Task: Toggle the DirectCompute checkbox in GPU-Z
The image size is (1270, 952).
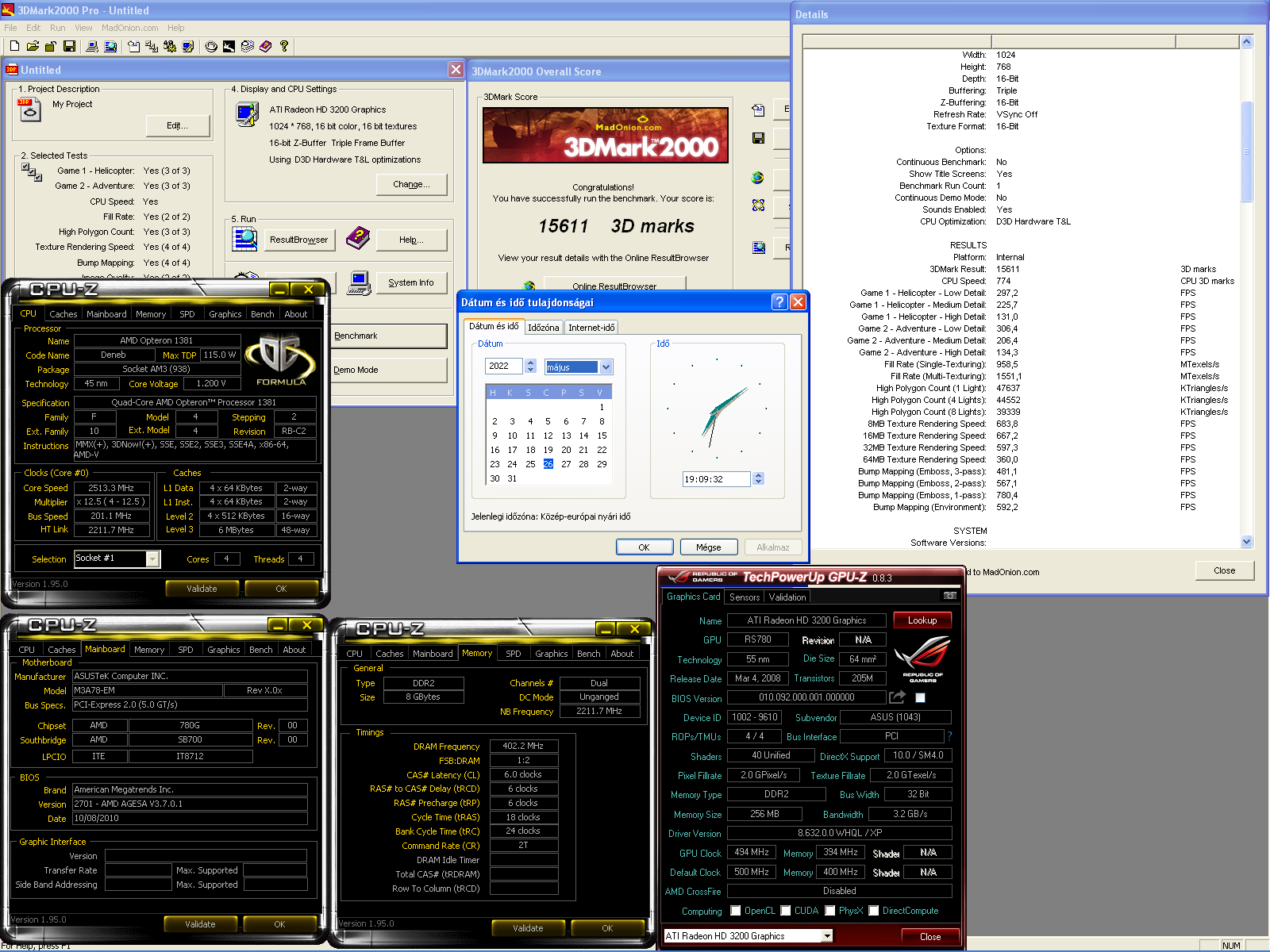Action: click(x=874, y=911)
